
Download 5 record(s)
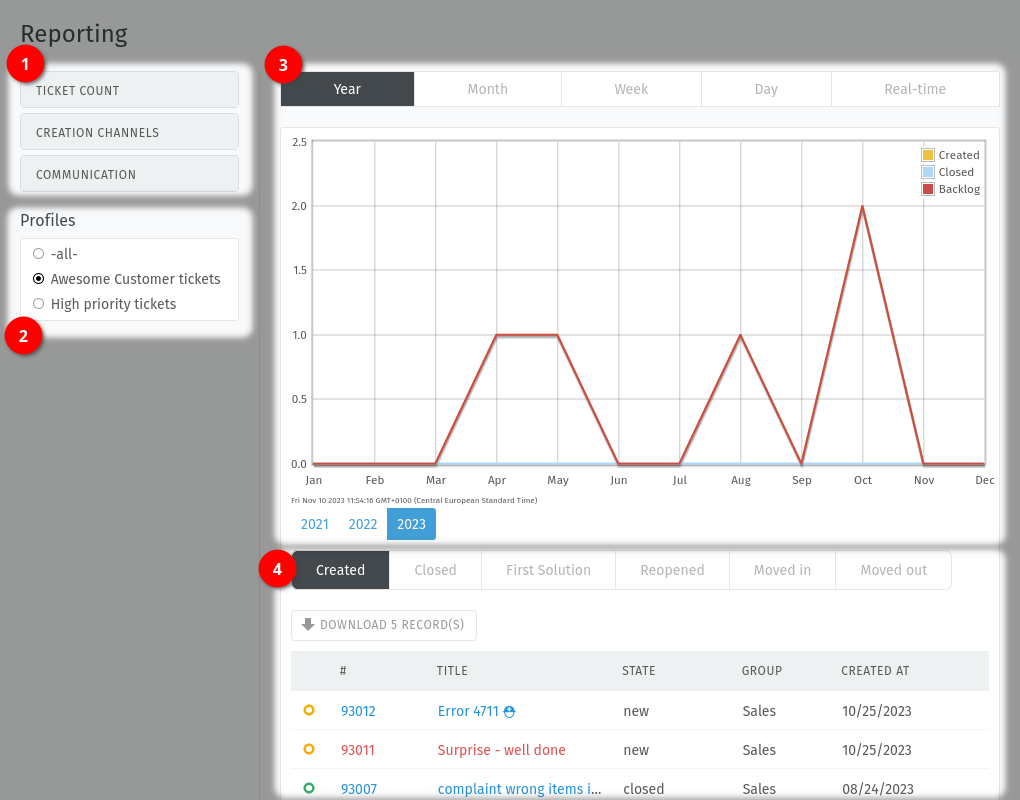pos(384,625)
